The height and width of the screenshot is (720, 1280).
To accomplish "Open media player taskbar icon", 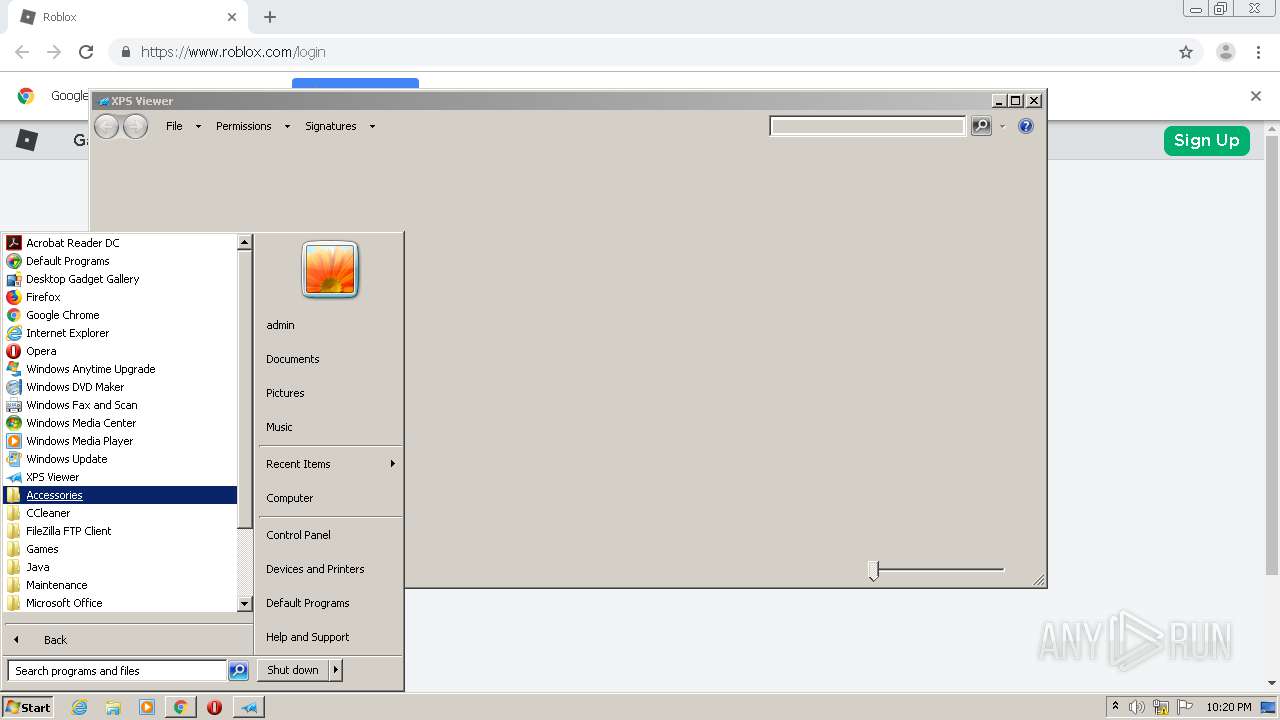I will [x=147, y=707].
